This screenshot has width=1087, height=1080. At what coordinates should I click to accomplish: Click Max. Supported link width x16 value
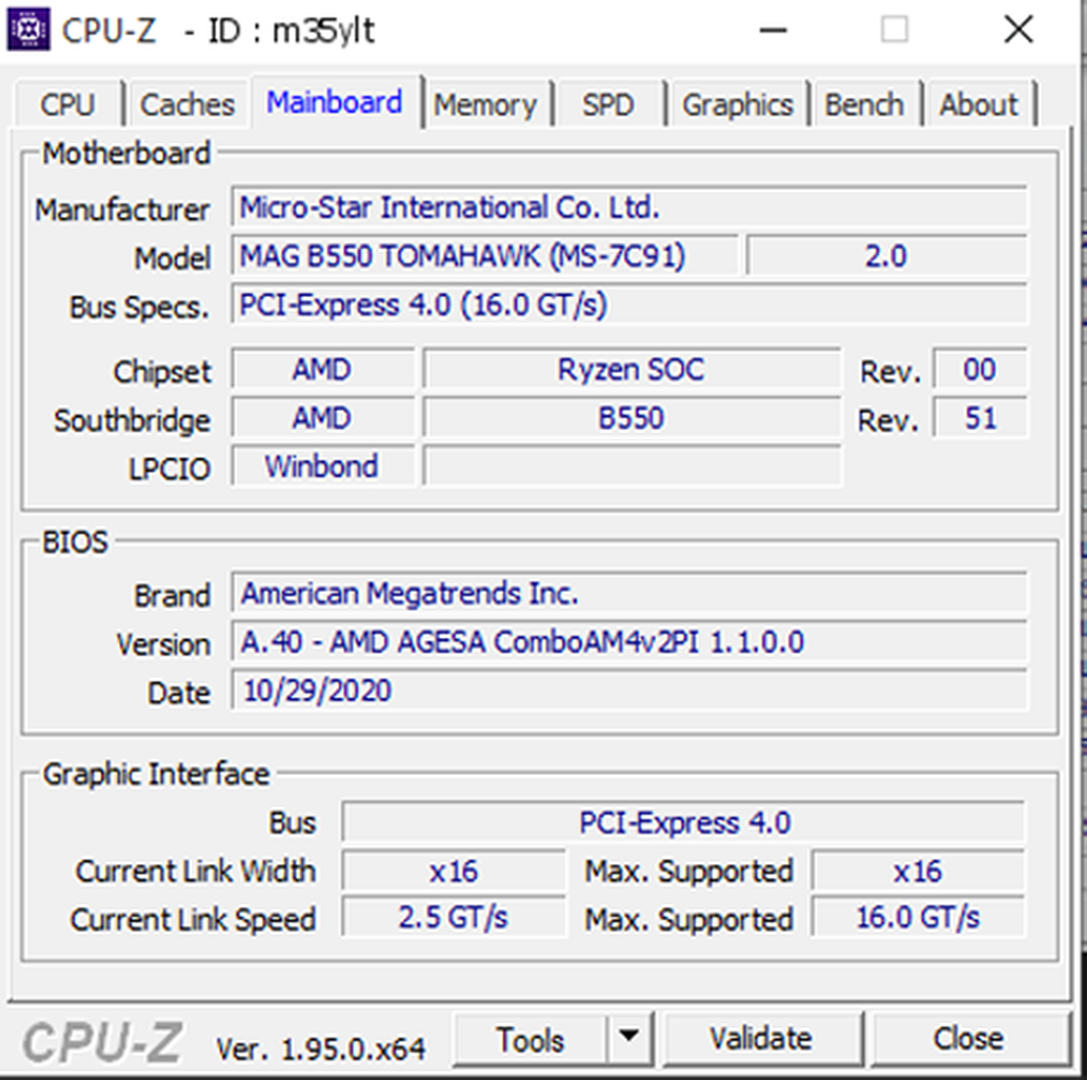click(x=918, y=871)
